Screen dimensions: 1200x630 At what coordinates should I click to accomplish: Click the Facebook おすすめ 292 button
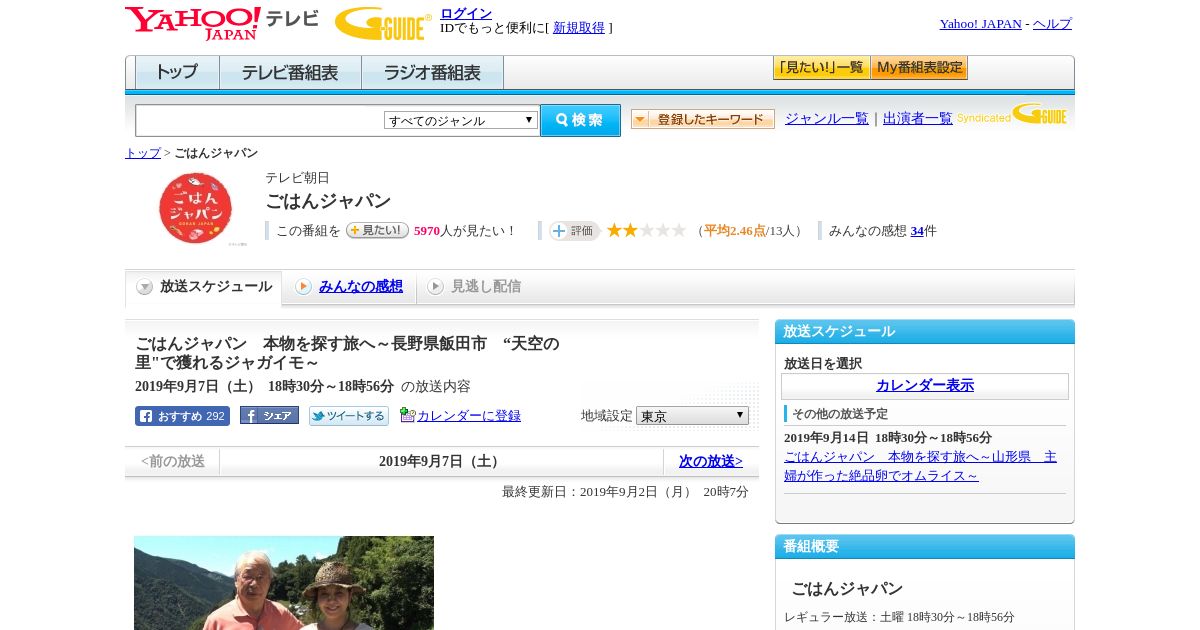(182, 416)
